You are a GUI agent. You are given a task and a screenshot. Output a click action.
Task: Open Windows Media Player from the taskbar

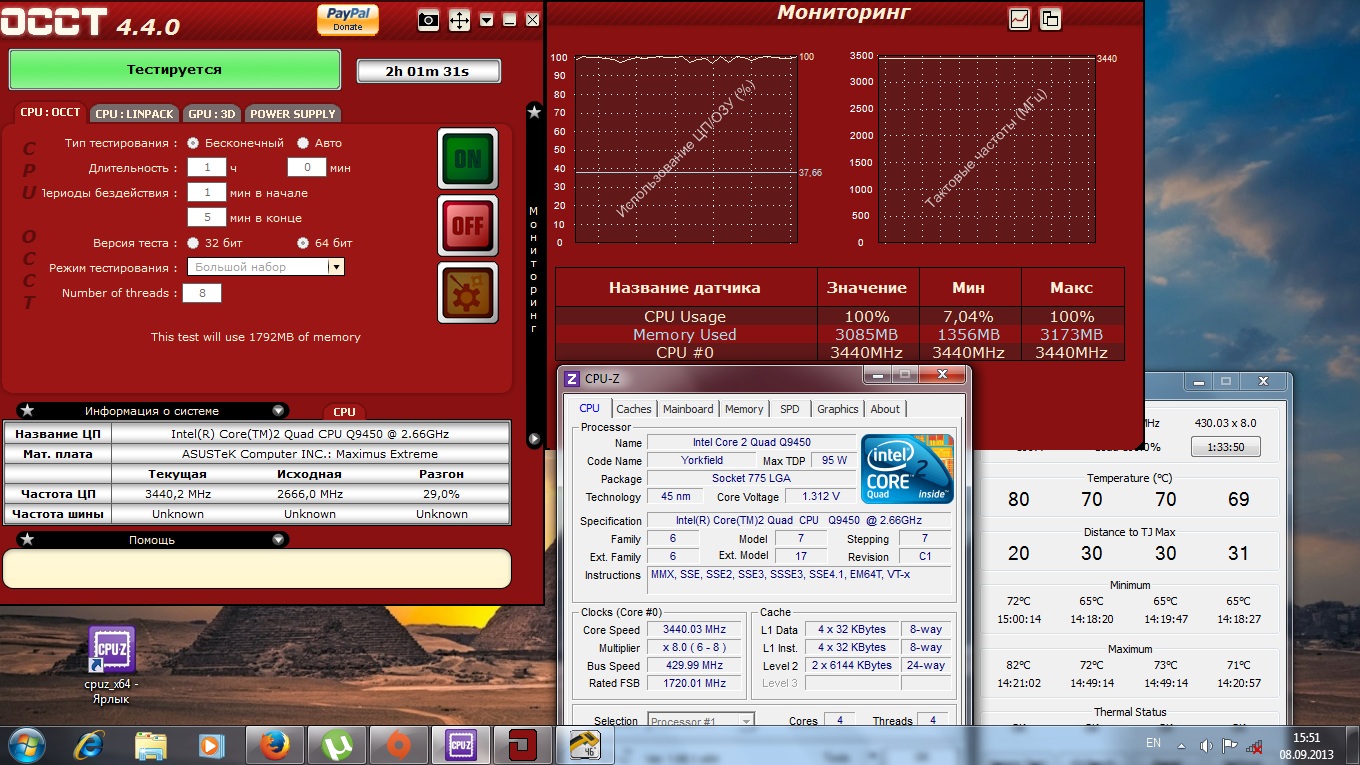(210, 745)
